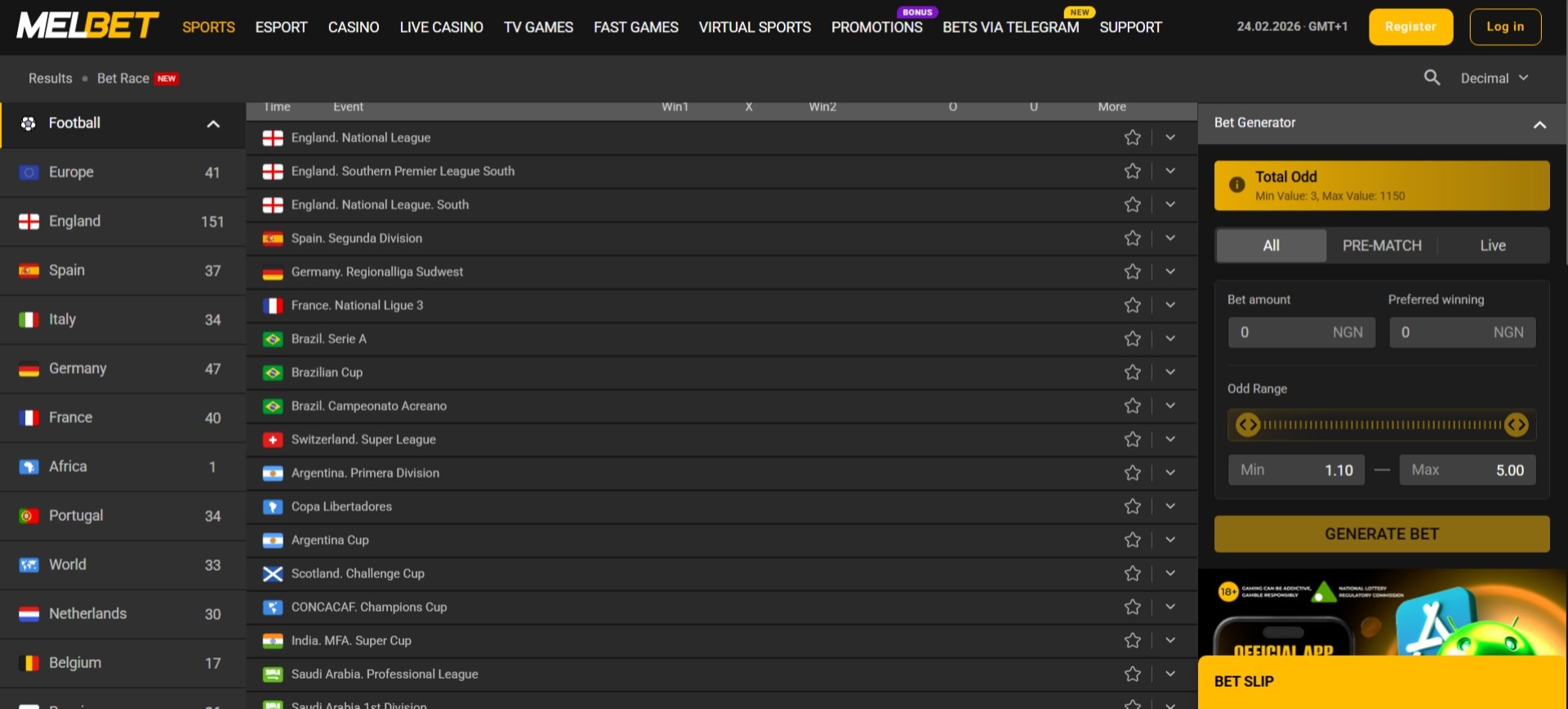The width and height of the screenshot is (1568, 709).
Task: Click the MELBET logo
Action: point(87,26)
